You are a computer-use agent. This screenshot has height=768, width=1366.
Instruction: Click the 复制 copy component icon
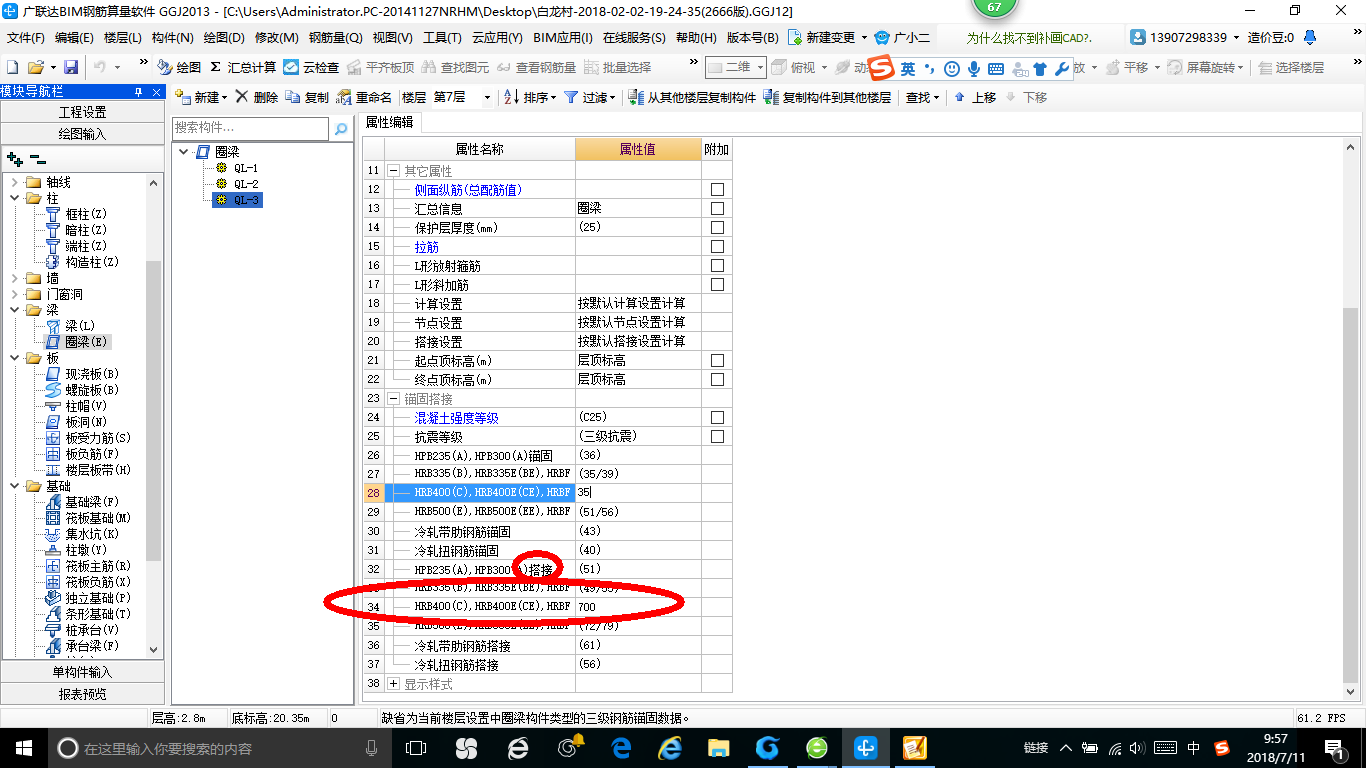293,97
